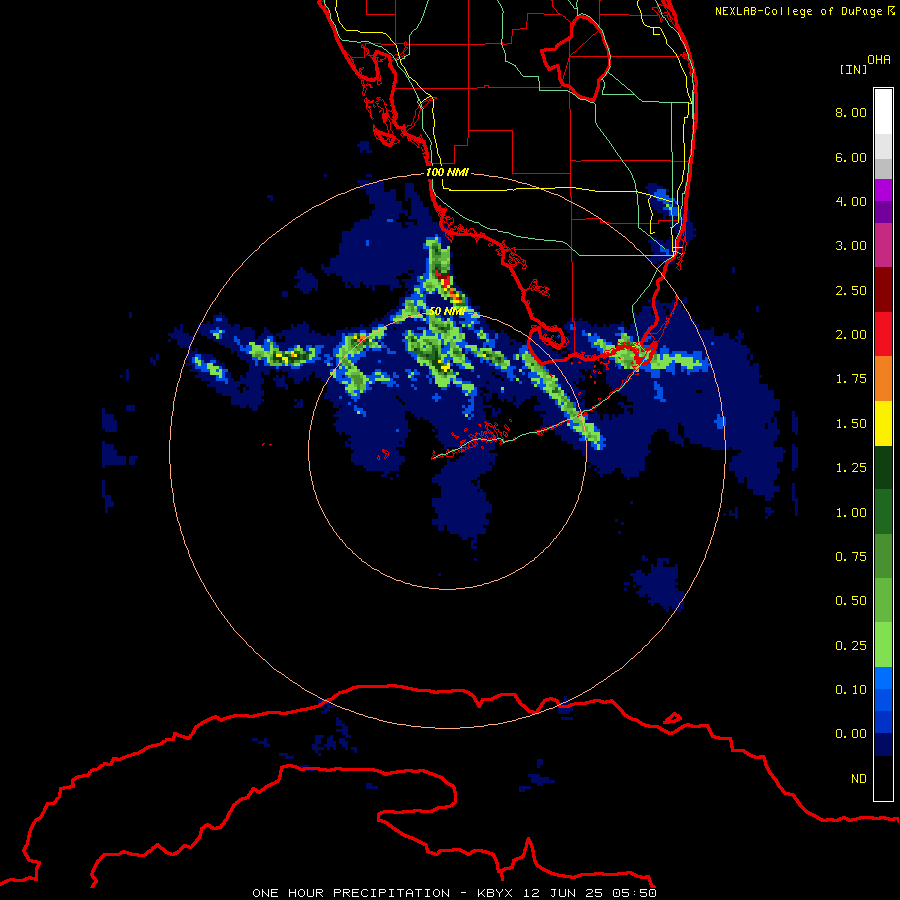Image resolution: width=900 pixels, height=900 pixels.
Task: Click the 4.00 legend value
Action: (851, 201)
